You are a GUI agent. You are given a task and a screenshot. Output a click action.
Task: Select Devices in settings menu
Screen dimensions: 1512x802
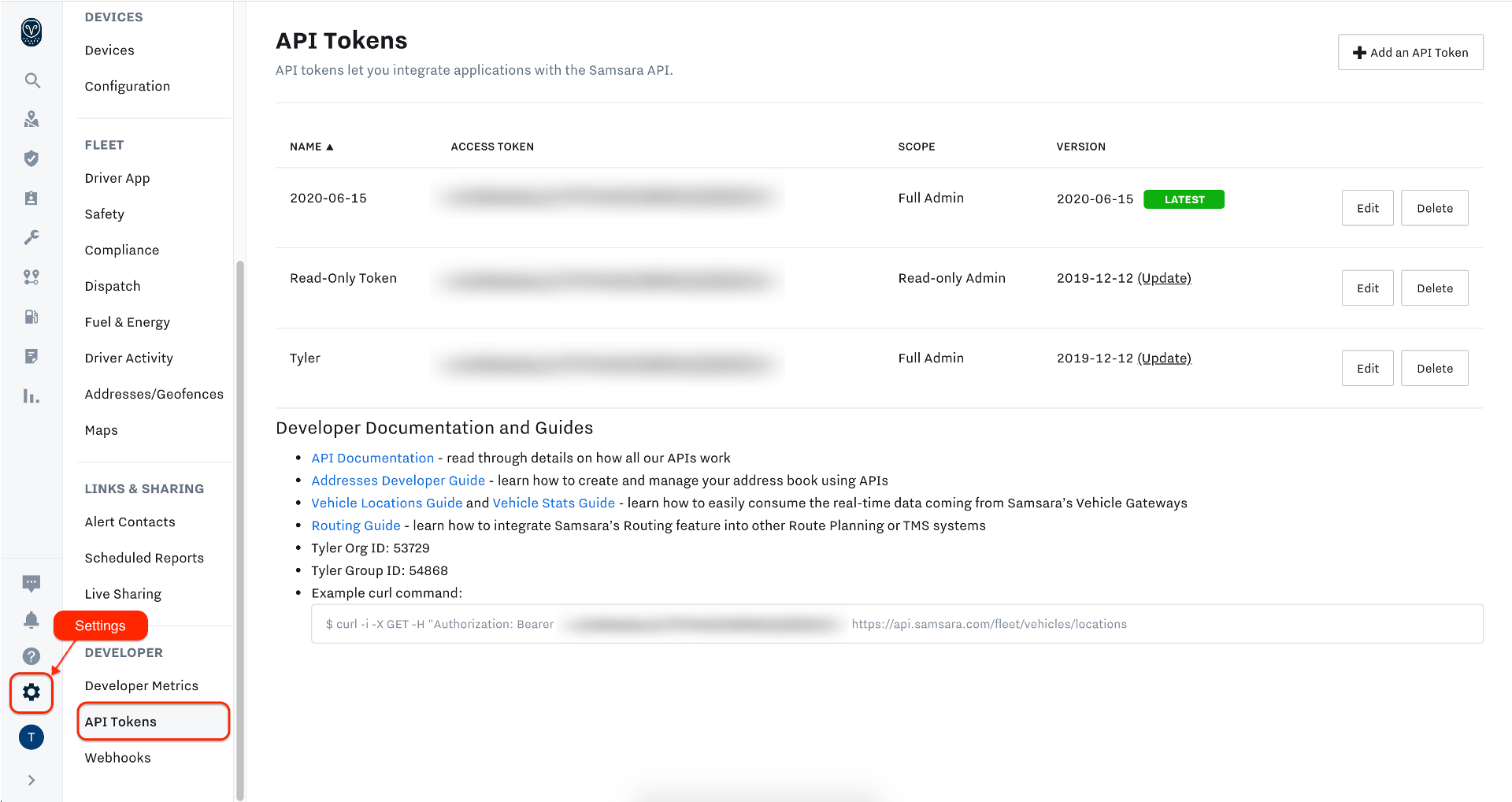tap(109, 50)
